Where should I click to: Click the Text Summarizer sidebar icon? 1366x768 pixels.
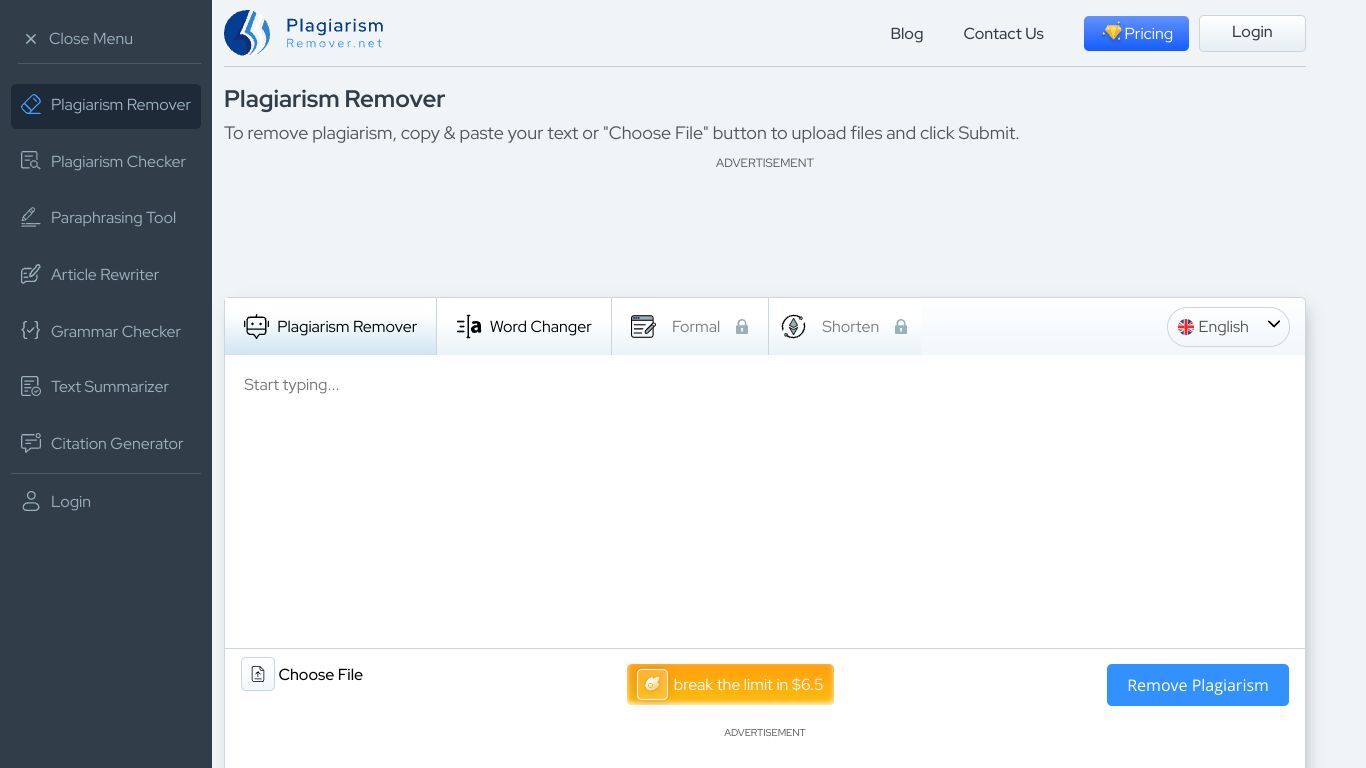pos(31,386)
